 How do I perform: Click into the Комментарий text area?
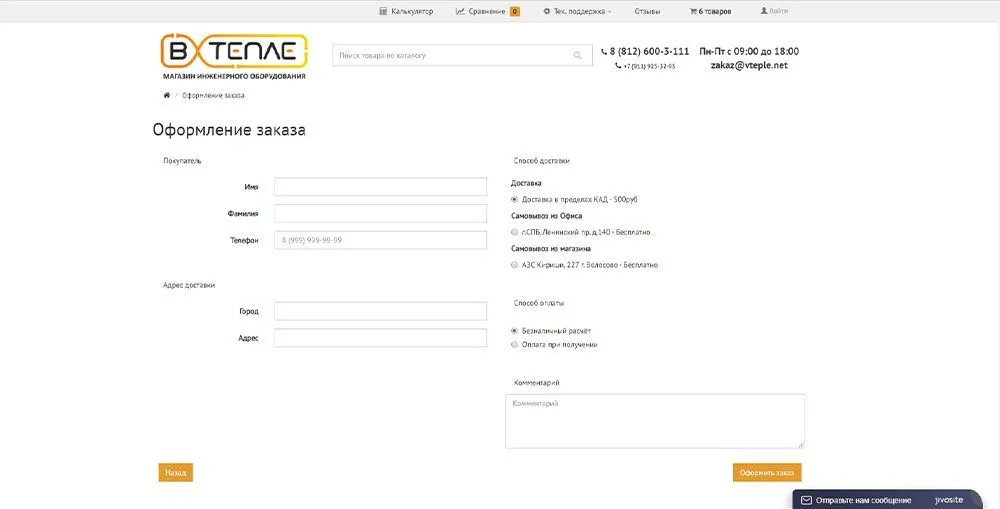click(x=654, y=420)
